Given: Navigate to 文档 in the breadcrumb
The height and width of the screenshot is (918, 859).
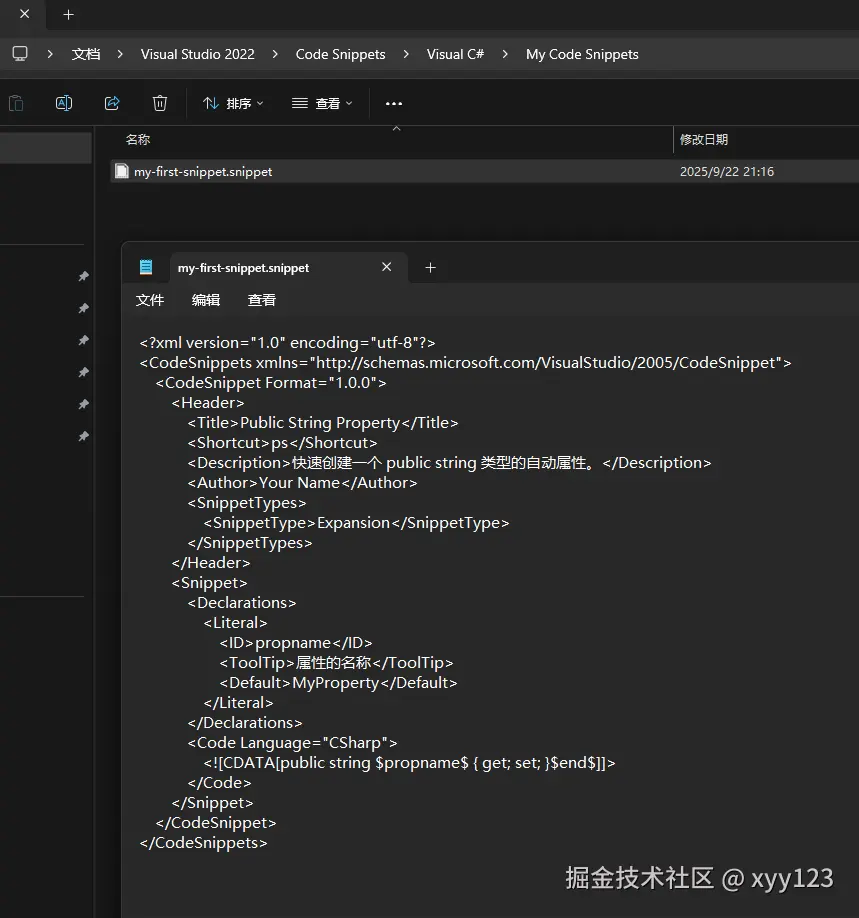Looking at the screenshot, I should pyautogui.click(x=86, y=54).
